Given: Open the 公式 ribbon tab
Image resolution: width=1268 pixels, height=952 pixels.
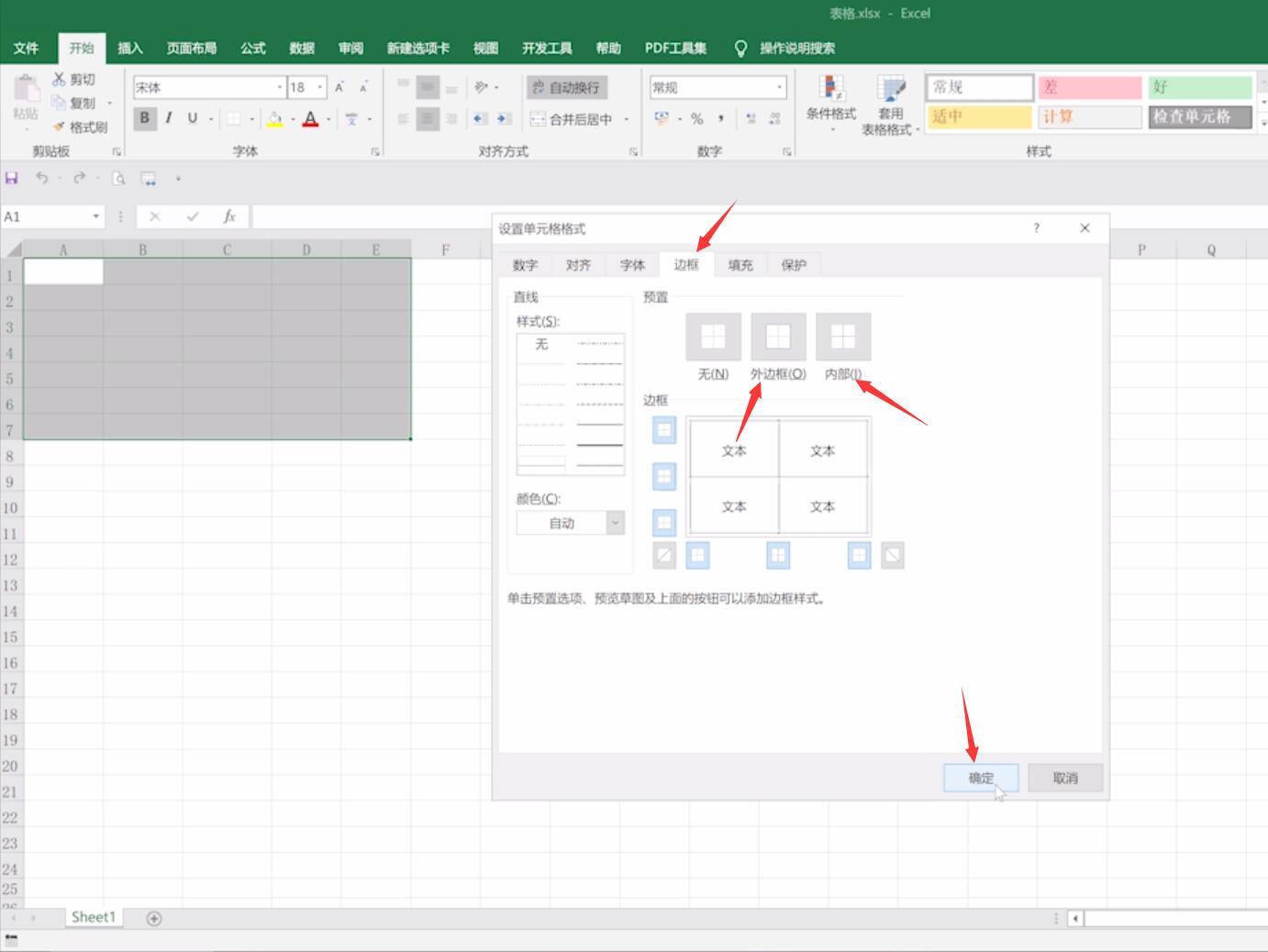Looking at the screenshot, I should pyautogui.click(x=253, y=48).
